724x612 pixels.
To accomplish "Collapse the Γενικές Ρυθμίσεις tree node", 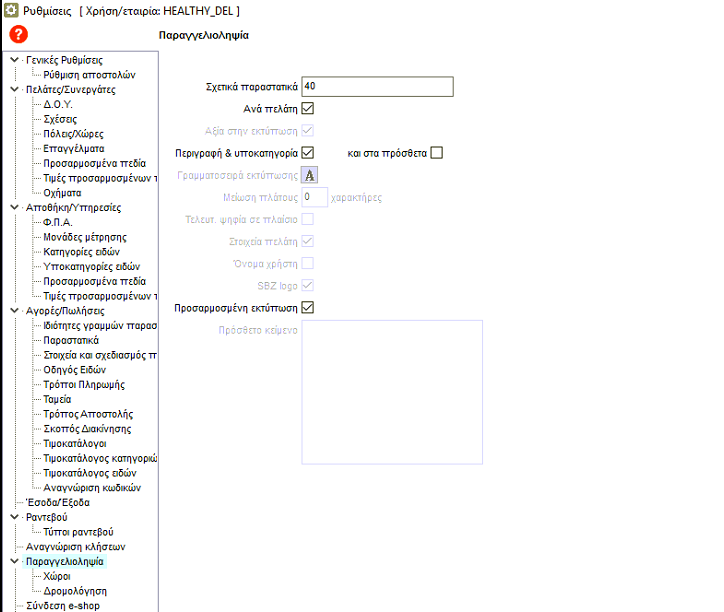I will tap(13, 60).
